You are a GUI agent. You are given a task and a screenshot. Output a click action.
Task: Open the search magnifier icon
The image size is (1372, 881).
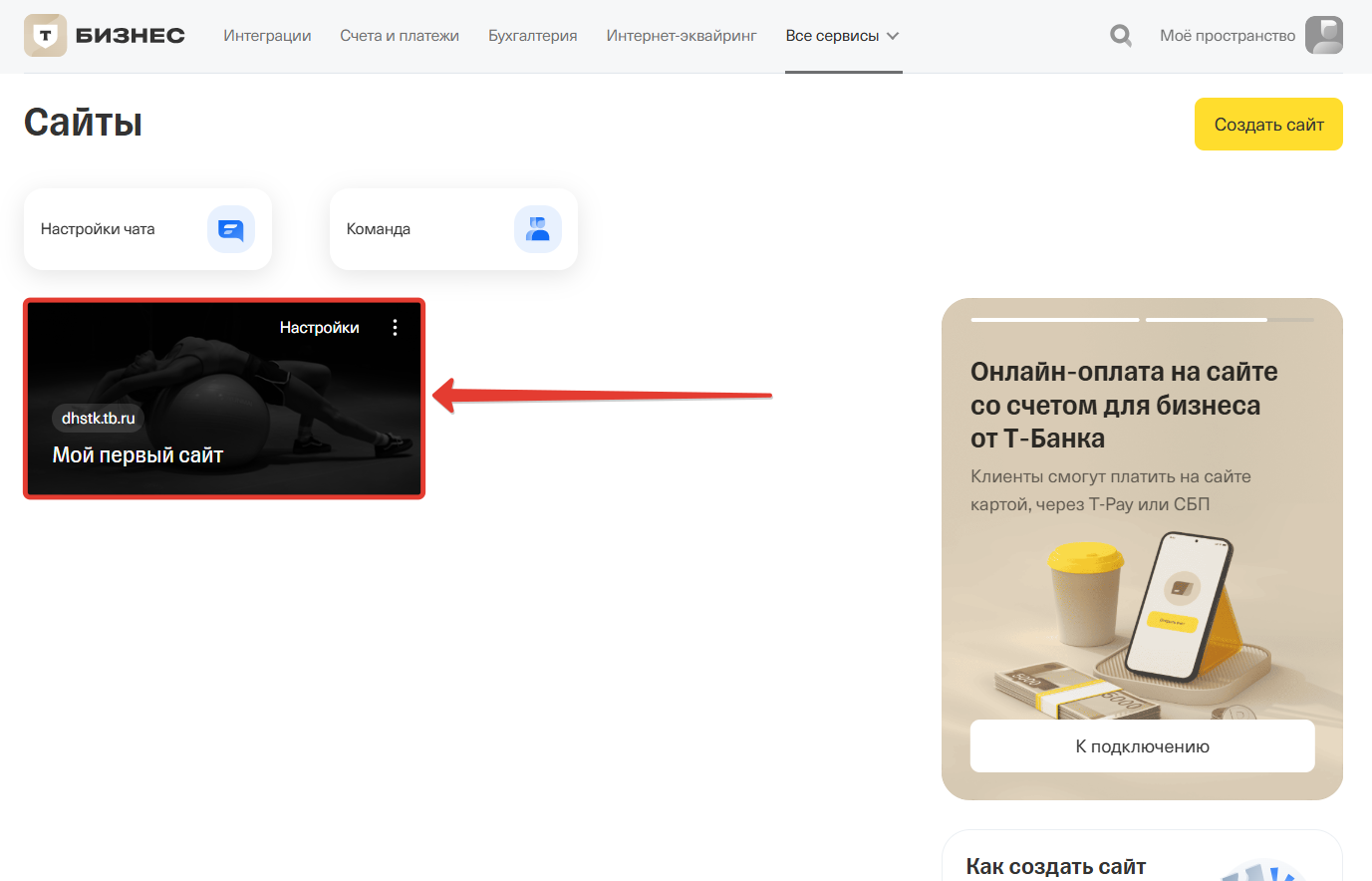point(1121,36)
